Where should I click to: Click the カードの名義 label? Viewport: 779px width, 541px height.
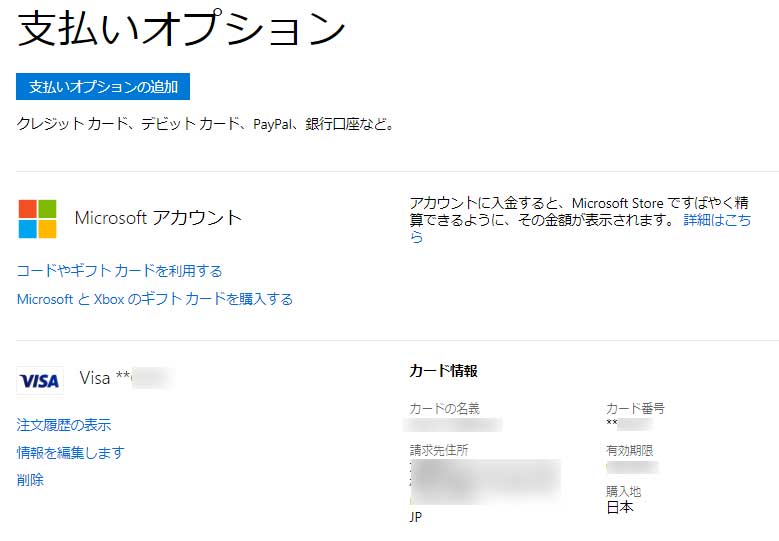tap(444, 409)
